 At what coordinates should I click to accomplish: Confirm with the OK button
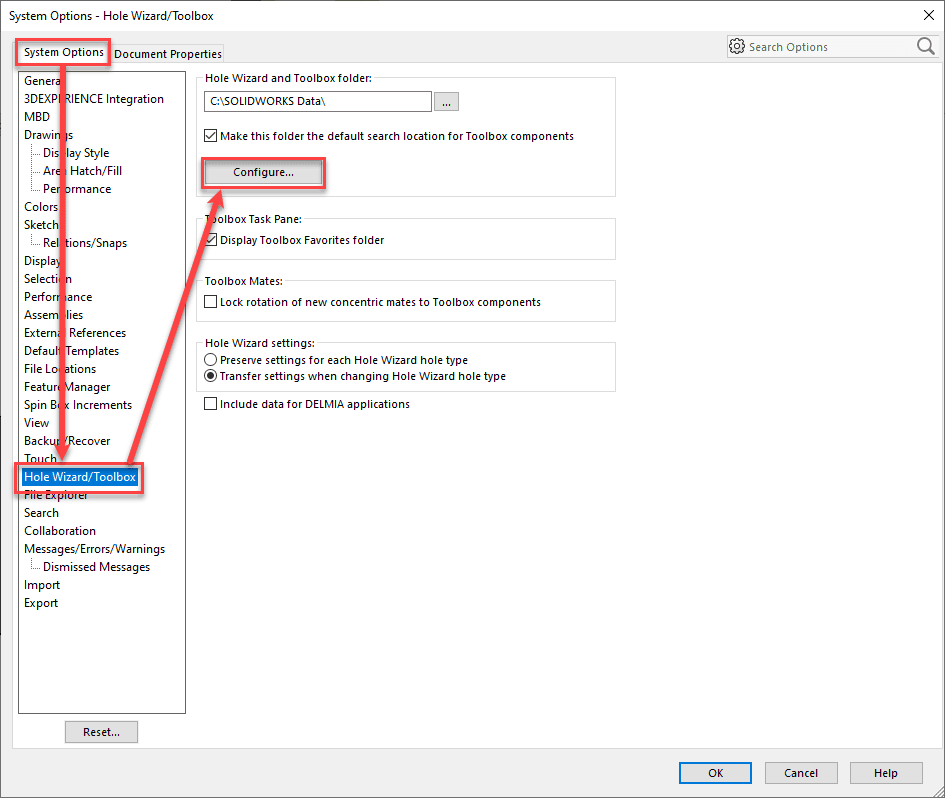pyautogui.click(x=715, y=773)
